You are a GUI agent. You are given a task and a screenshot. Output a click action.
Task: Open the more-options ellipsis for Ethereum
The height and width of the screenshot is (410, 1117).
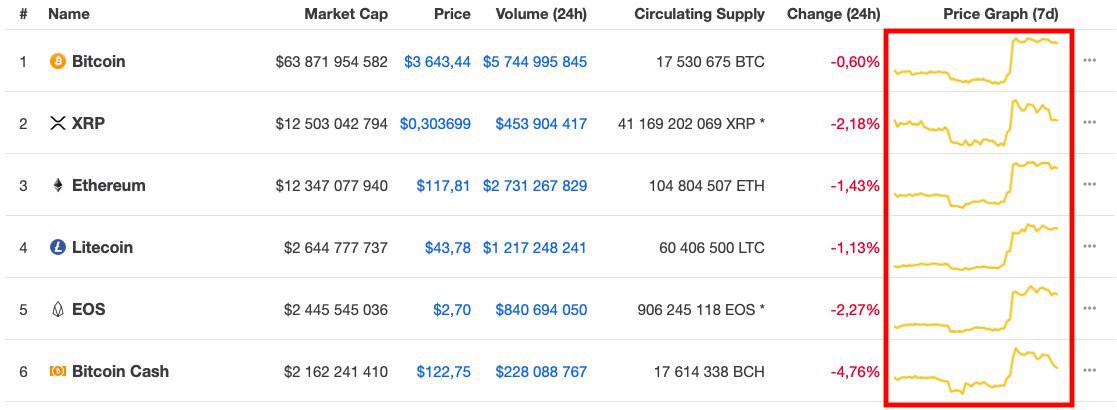click(x=1090, y=186)
